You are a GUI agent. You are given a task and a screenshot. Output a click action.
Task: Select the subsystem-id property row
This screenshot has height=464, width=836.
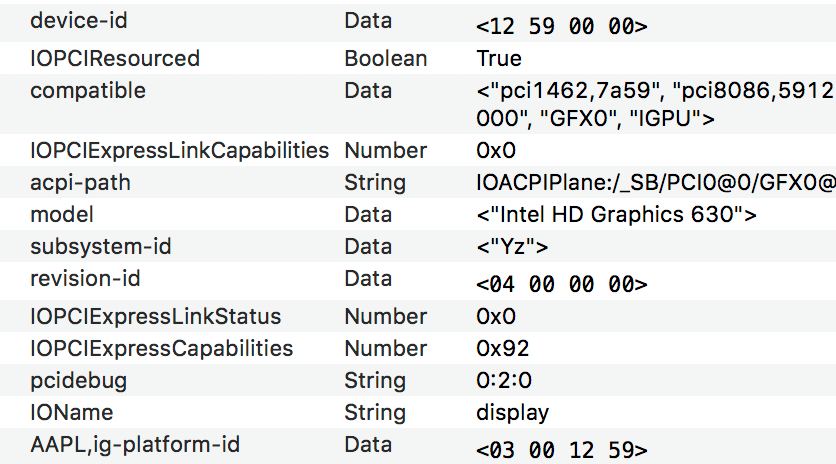[418, 246]
